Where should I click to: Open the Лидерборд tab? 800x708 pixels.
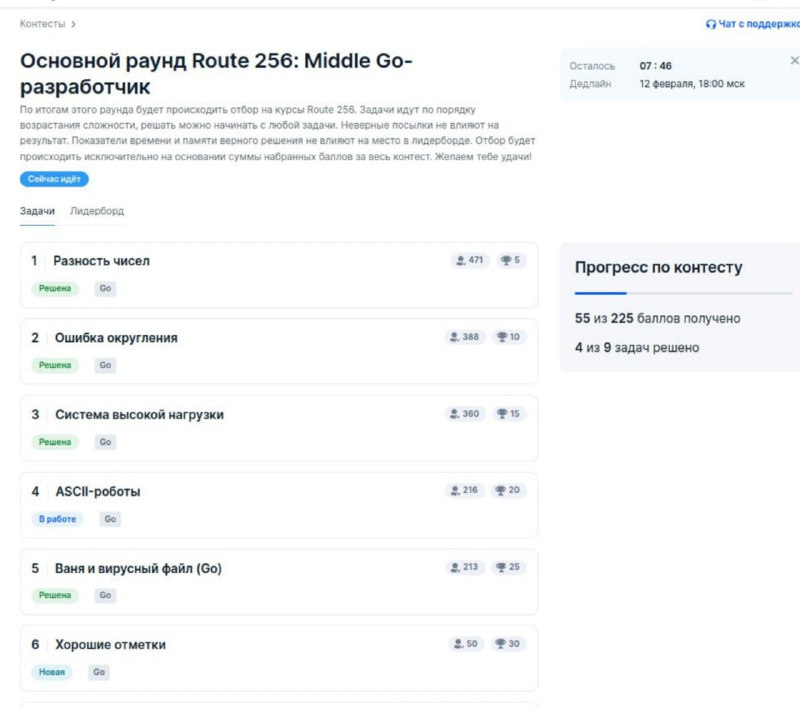click(x=97, y=211)
